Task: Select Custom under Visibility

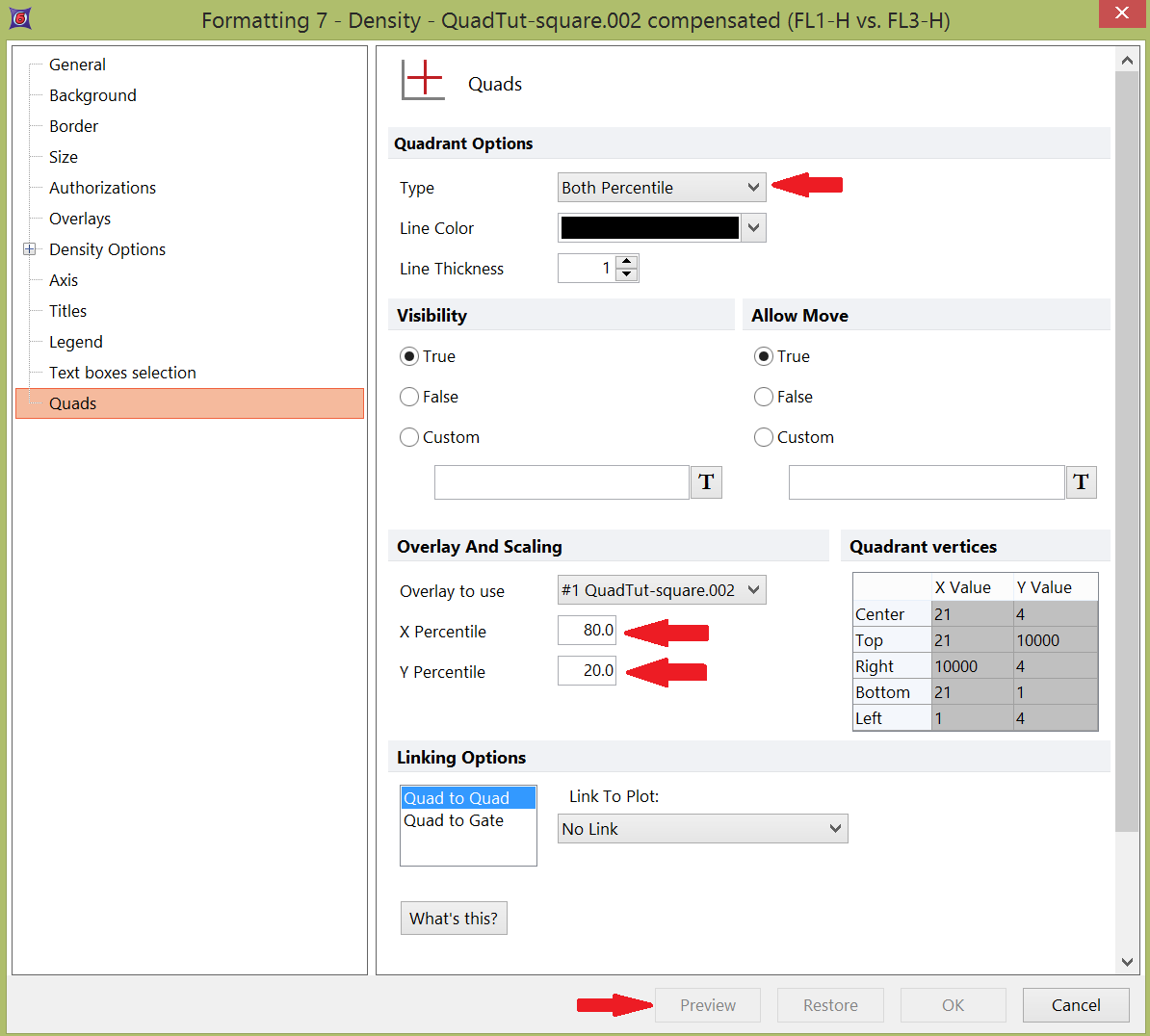Action: pyautogui.click(x=409, y=437)
